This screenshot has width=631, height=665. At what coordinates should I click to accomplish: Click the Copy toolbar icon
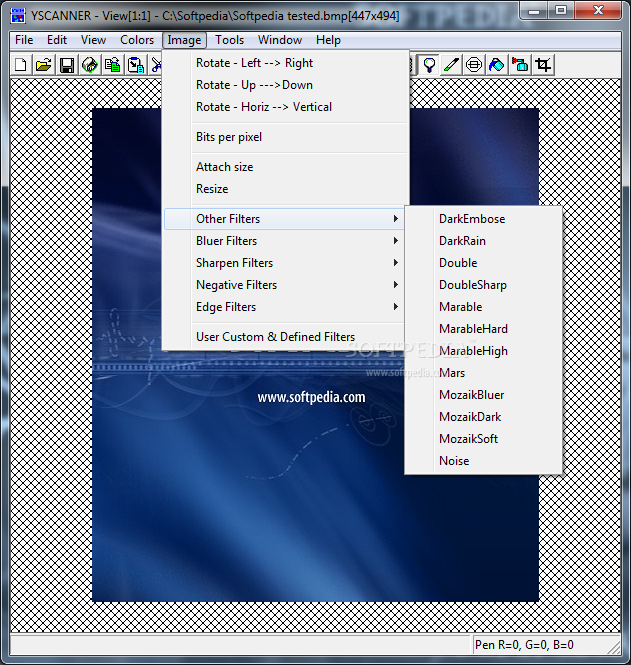coord(112,65)
